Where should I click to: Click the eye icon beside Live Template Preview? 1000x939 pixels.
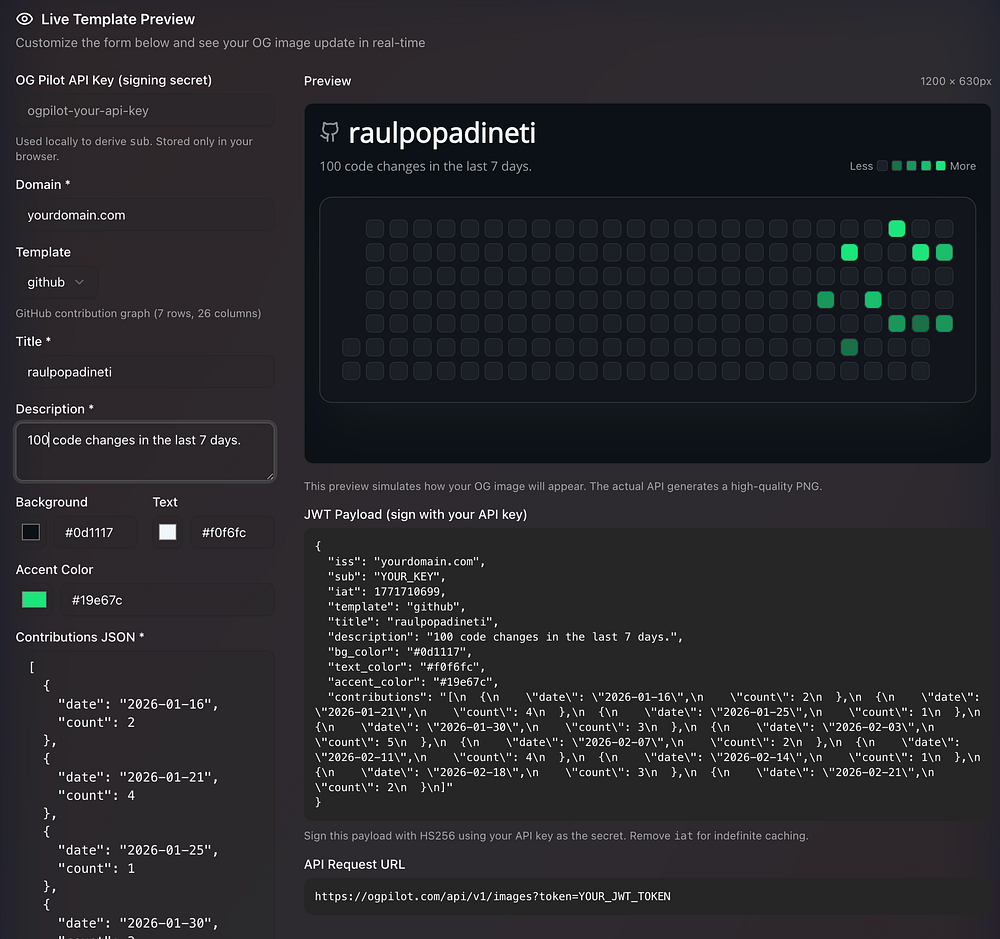point(25,19)
